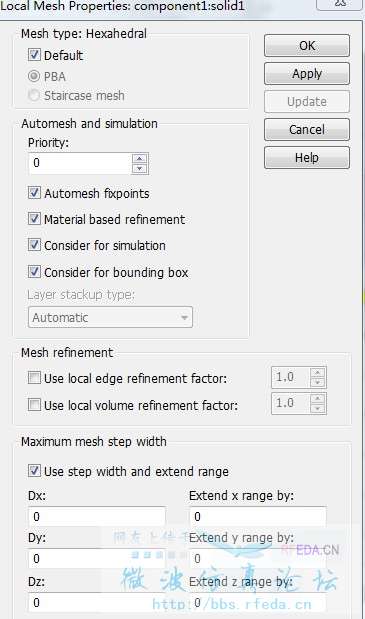Open the Layer stackup type dropdown
Image resolution: width=365 pixels, height=619 pixels.
110,317
